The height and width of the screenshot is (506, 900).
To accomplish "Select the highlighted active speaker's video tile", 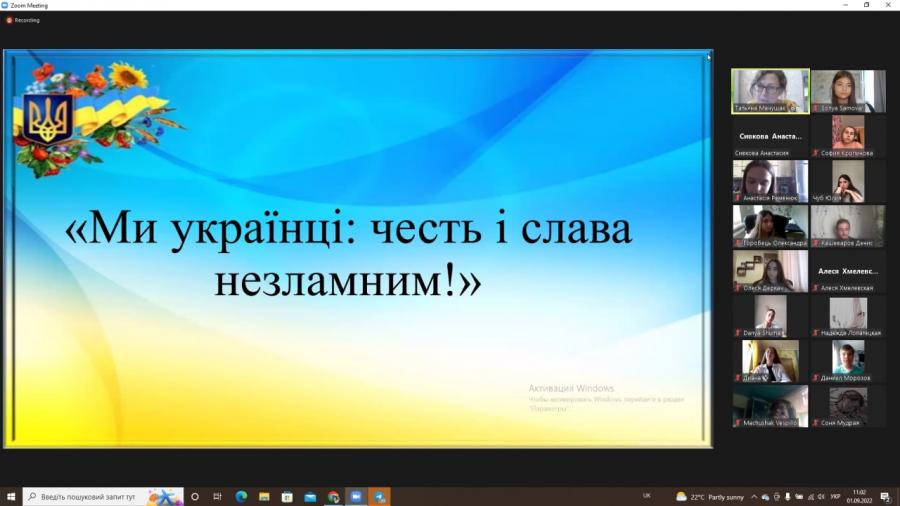I will click(770, 90).
